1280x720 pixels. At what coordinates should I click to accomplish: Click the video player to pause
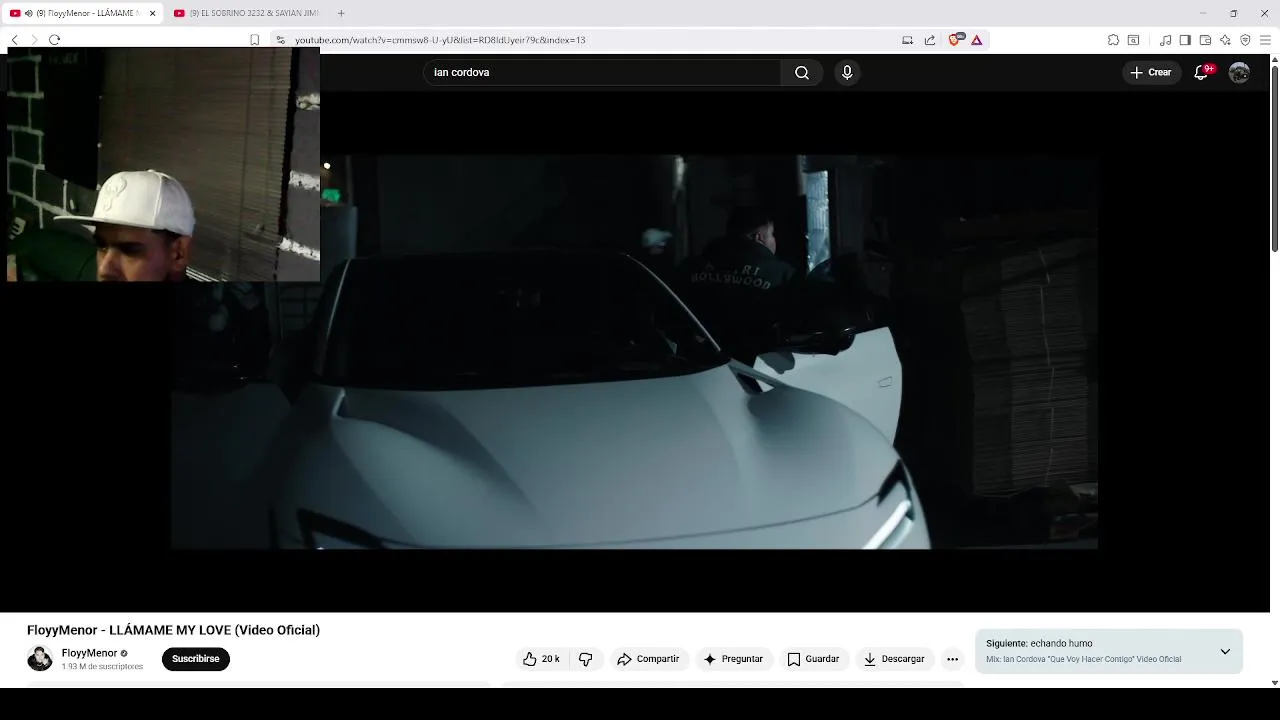click(x=634, y=352)
